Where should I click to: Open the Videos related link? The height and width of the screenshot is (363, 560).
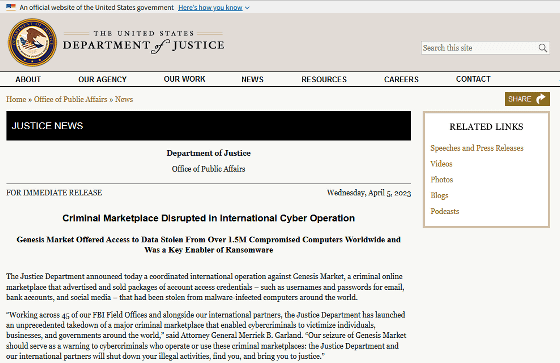tap(441, 164)
